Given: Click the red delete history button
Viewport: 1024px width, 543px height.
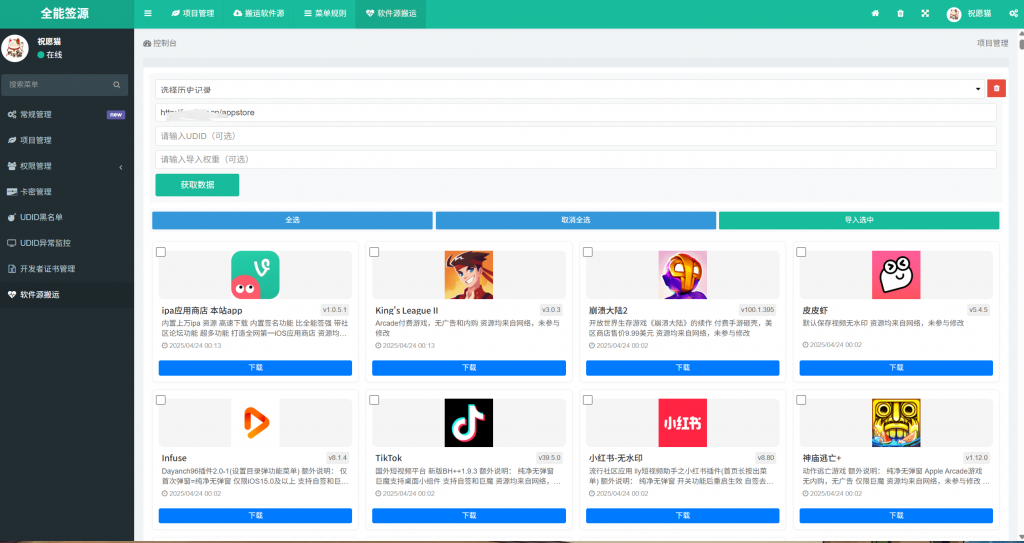Looking at the screenshot, I should (996, 89).
